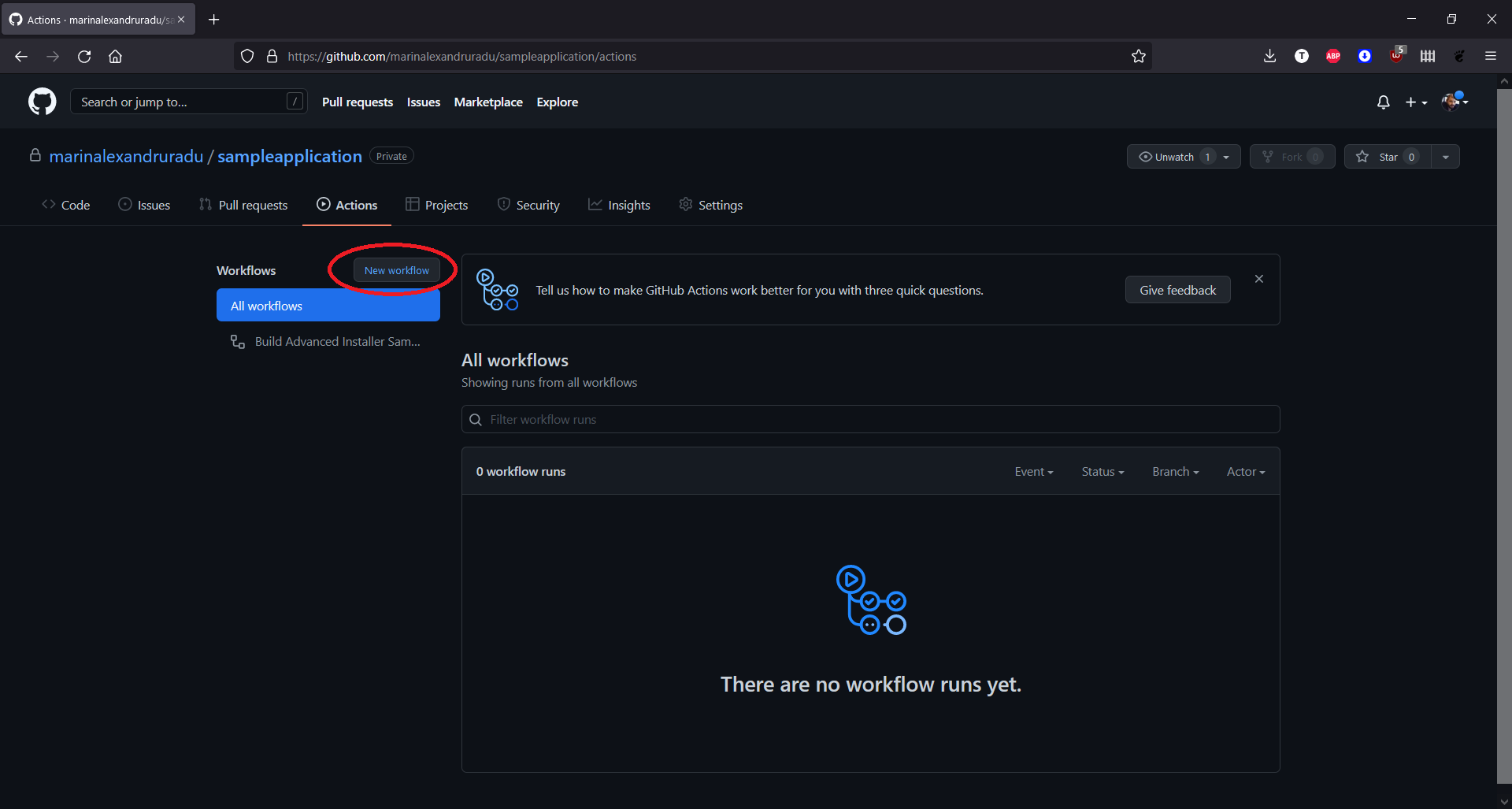Open the repository Pull requests tab

243,205
